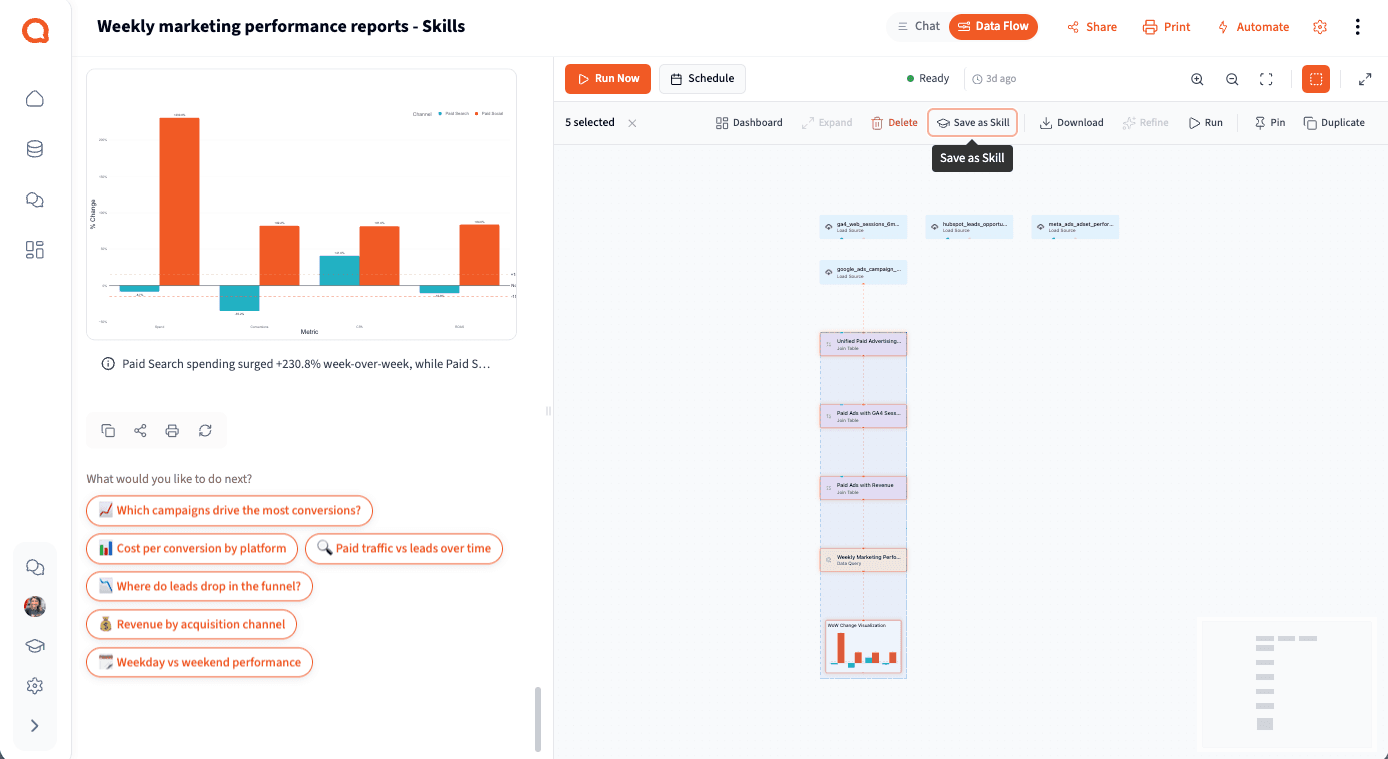
Task: Click the Save as Skill button
Action: coord(973,123)
